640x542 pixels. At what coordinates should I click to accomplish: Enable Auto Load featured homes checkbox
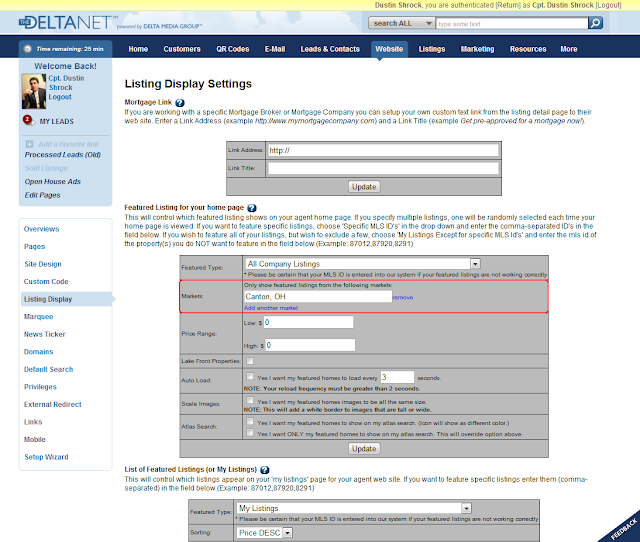tap(250, 376)
